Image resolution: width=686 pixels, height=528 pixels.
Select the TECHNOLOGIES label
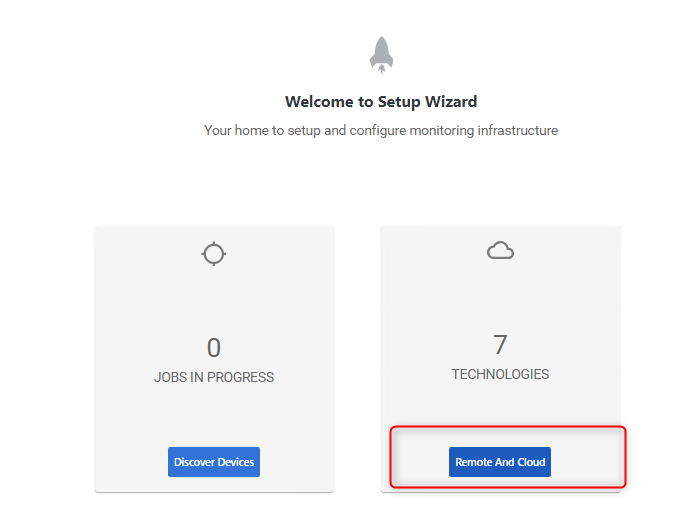click(500, 374)
